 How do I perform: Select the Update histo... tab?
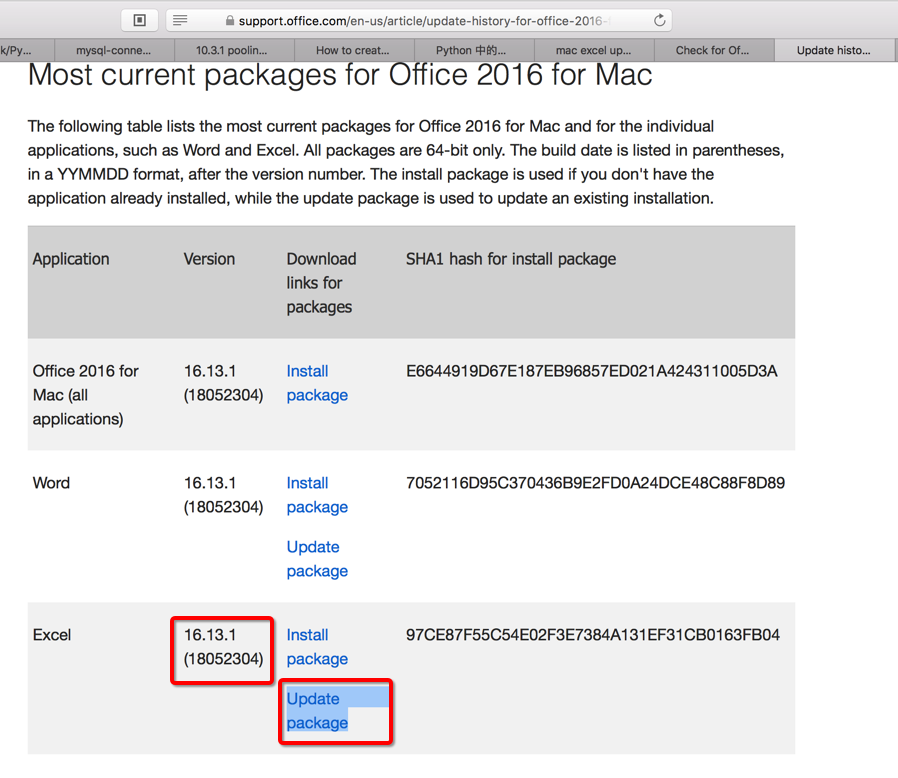[834, 50]
